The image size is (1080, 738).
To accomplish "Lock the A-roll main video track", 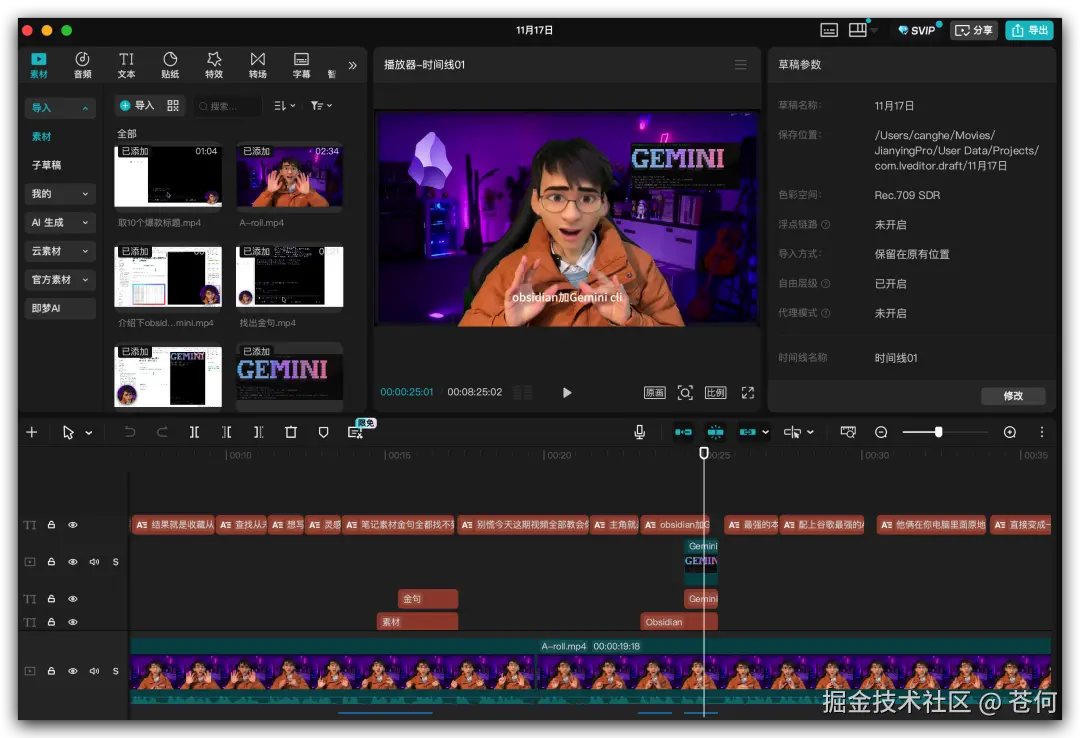I will (51, 671).
